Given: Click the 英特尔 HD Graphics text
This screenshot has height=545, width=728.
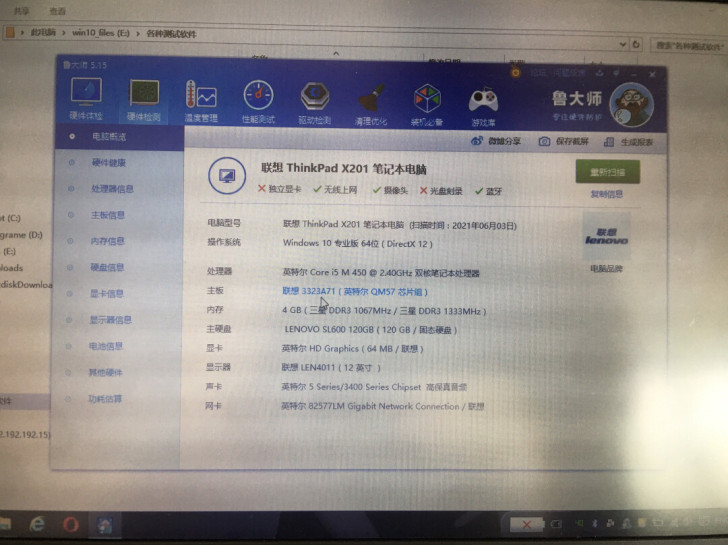Looking at the screenshot, I should [352, 349].
